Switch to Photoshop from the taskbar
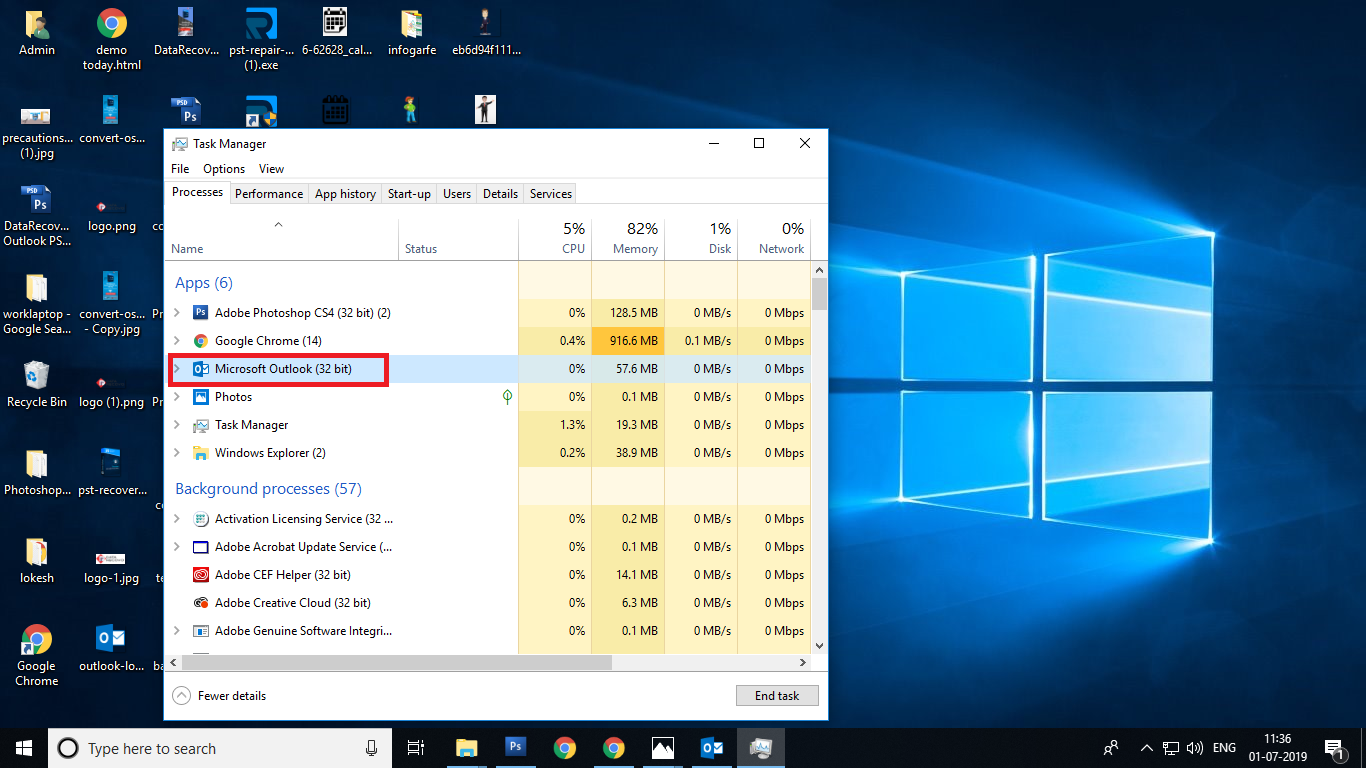Screen dimensions: 1366x768 point(515,747)
